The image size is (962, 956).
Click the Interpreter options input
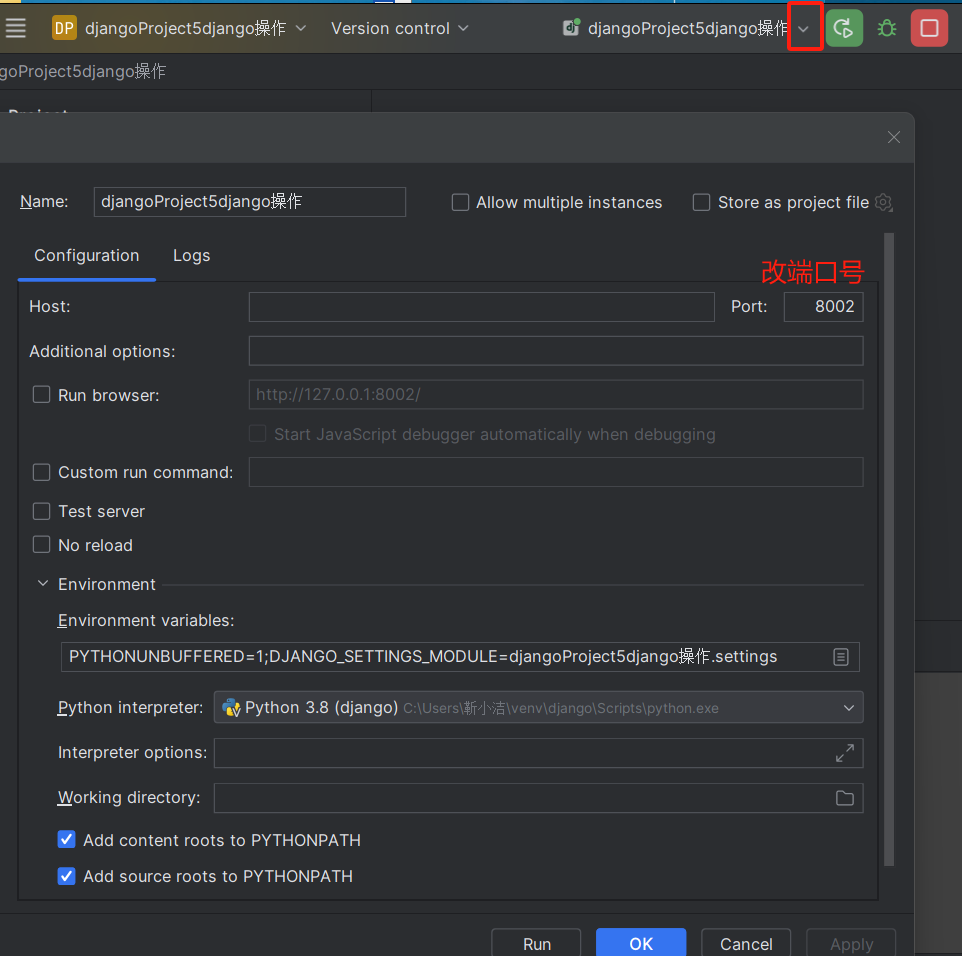tap(538, 753)
